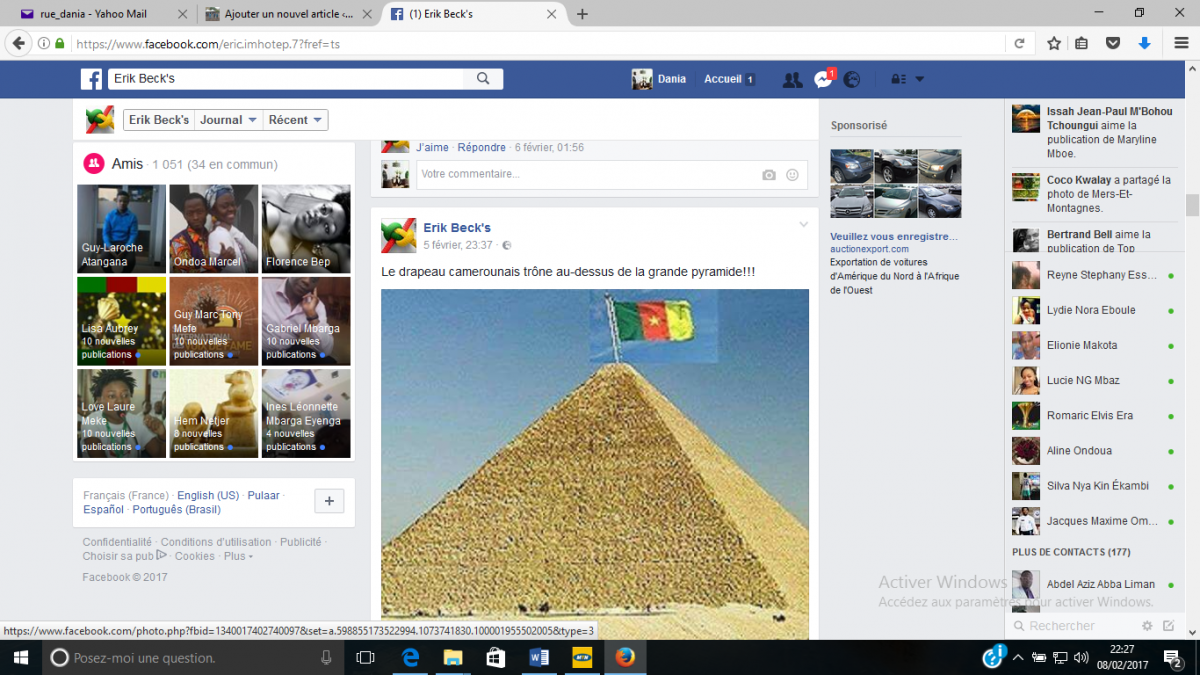Open Windows Store from taskbar
Viewport: 1200px width, 675px height.
tap(496, 658)
